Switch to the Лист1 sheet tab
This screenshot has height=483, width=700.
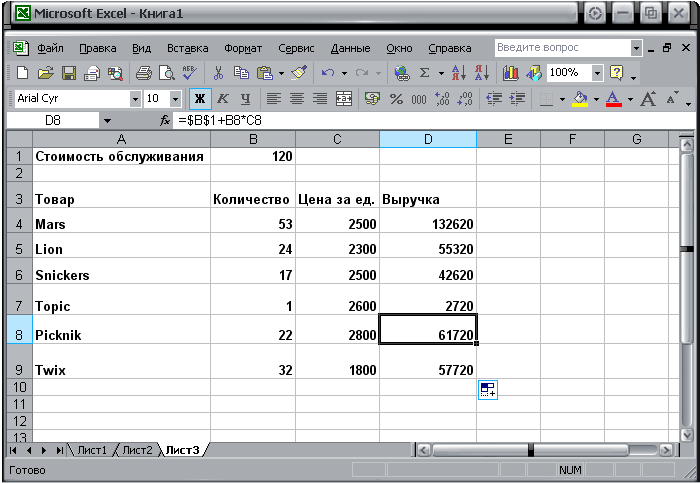pos(92,450)
